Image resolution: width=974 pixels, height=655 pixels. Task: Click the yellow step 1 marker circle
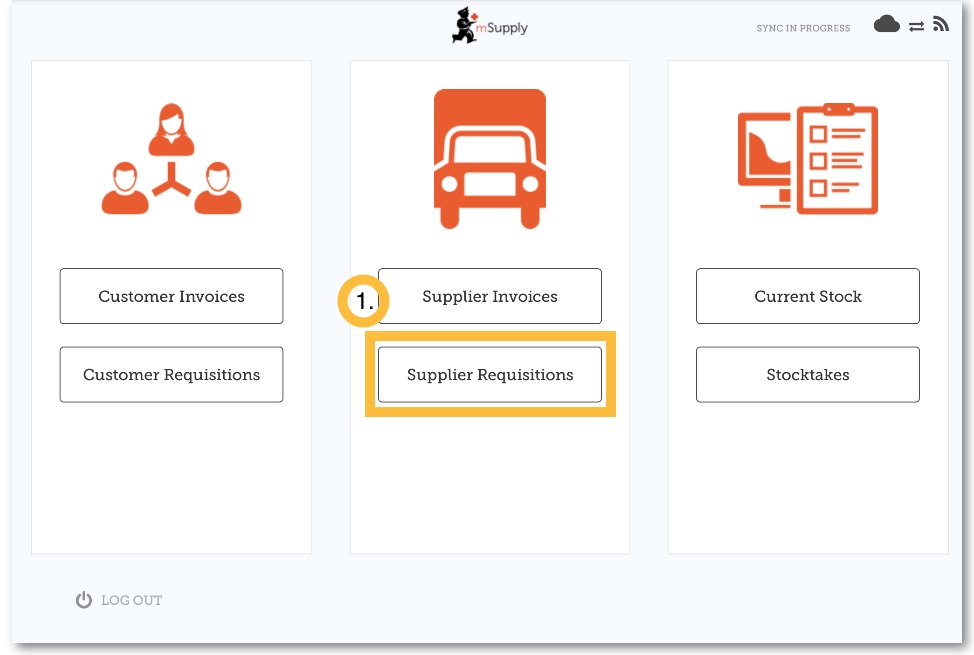(364, 300)
